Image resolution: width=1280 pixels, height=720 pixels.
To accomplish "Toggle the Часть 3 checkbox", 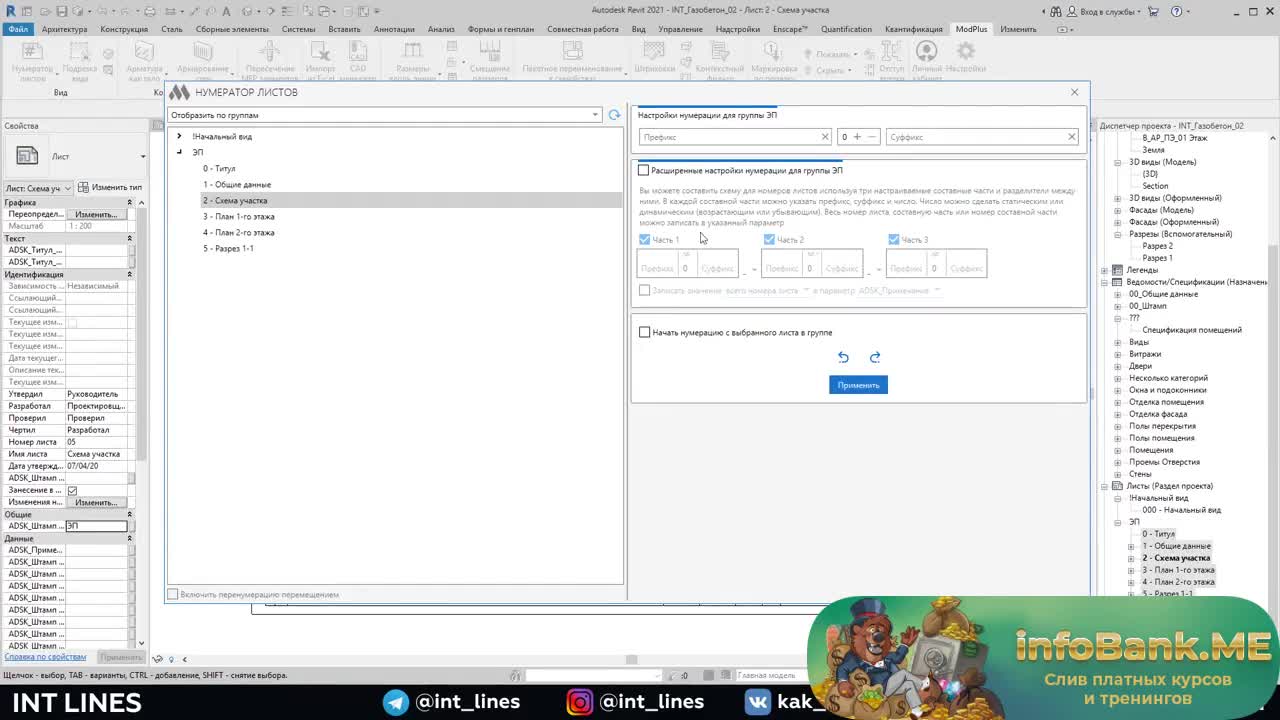I will (x=894, y=240).
